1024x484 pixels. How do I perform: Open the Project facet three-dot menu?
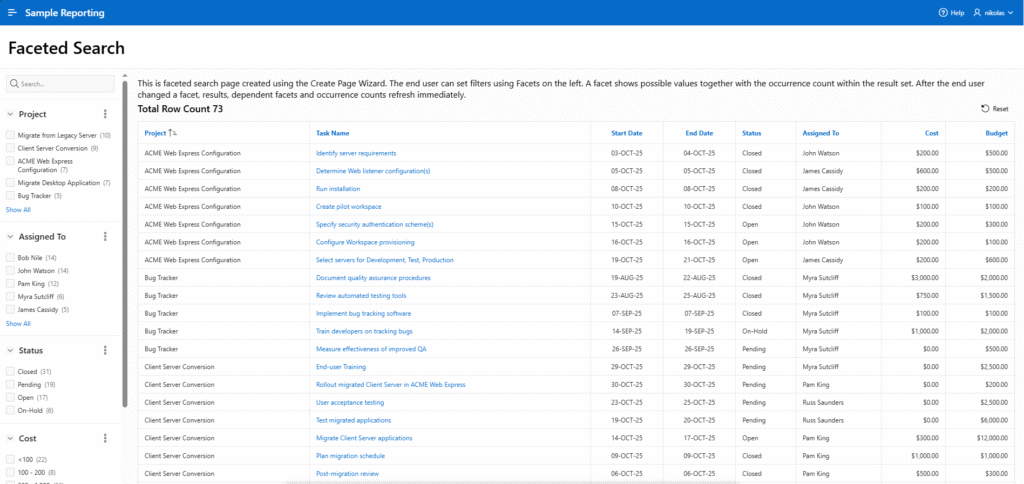coord(105,114)
